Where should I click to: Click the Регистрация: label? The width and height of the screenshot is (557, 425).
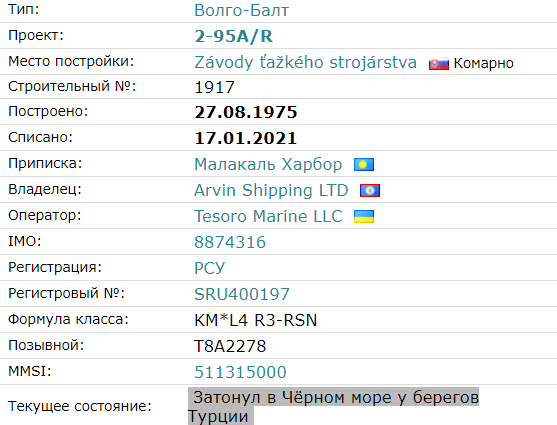point(55,267)
